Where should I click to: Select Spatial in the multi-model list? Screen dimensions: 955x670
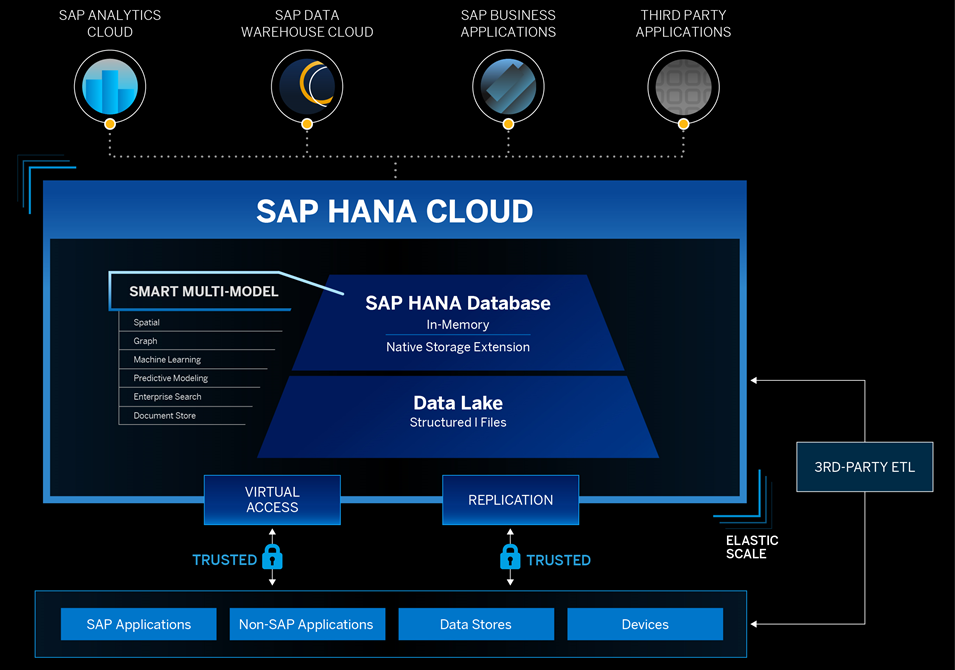147,322
